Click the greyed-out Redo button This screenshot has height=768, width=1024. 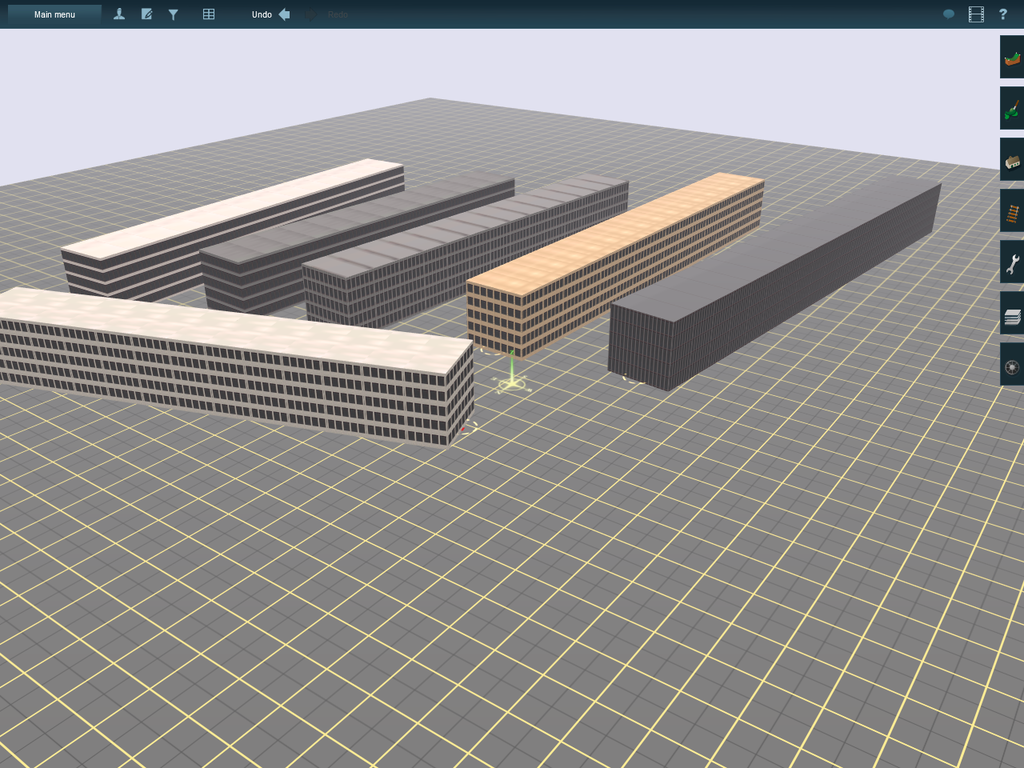tap(327, 14)
